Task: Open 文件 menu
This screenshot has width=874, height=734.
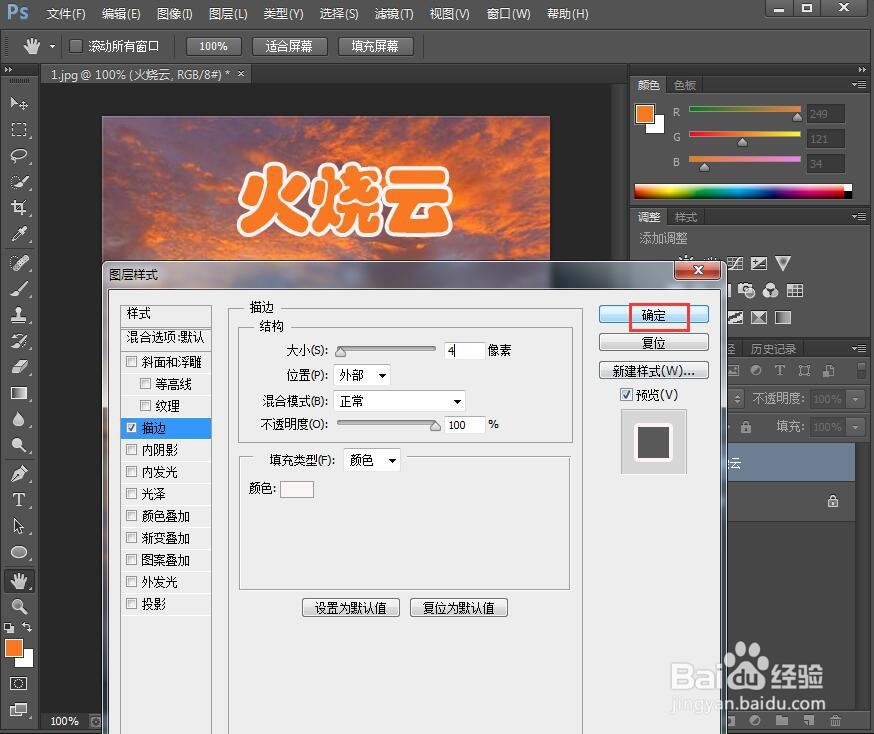Action: tap(66, 13)
